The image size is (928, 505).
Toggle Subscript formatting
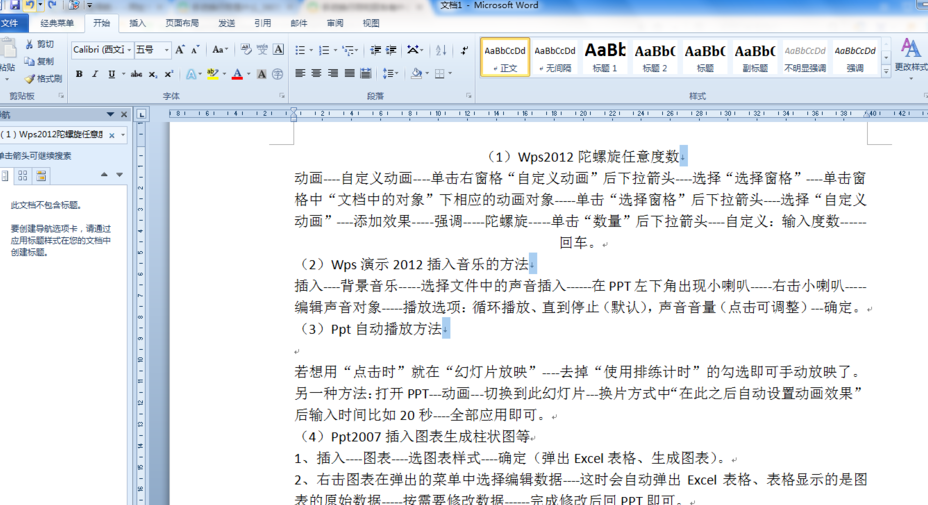153,74
